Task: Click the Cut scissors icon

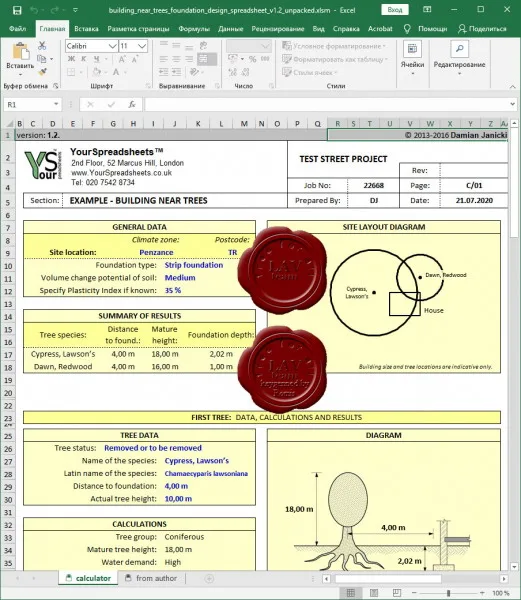Action: pyautogui.click(x=42, y=46)
